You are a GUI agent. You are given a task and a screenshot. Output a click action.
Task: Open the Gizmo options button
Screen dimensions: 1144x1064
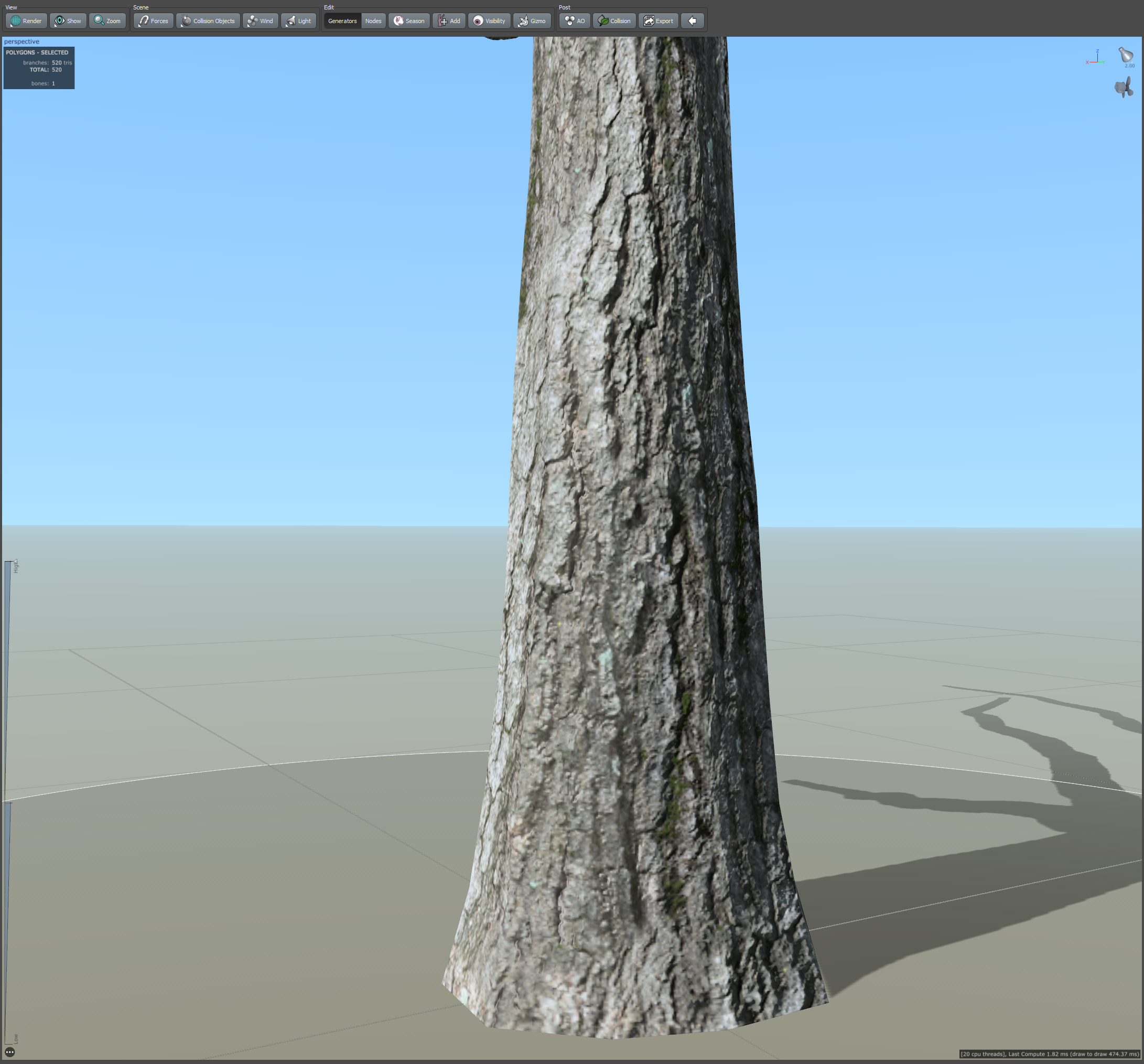pos(532,21)
